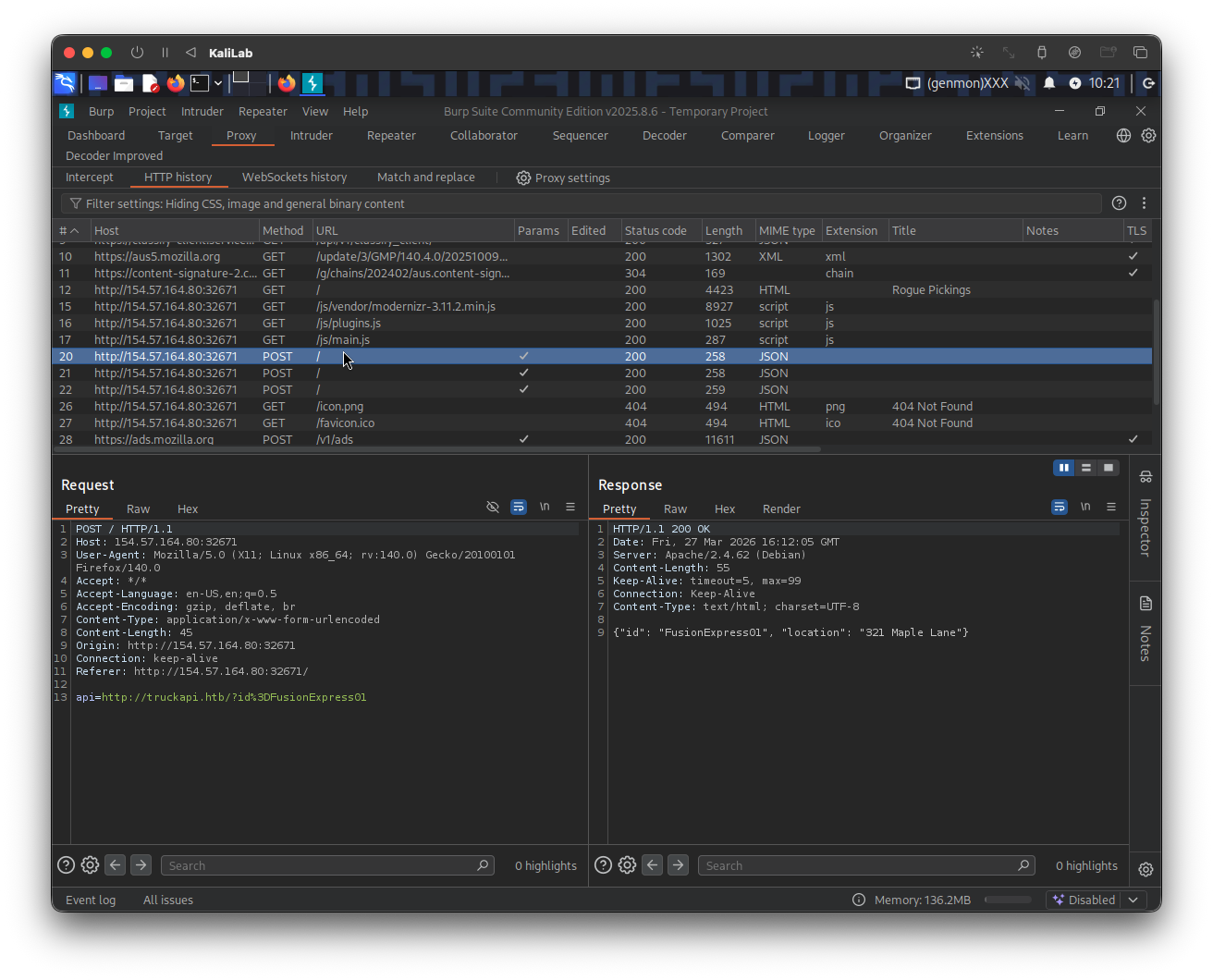Switch to side-by-side layout view
1213x980 pixels.
click(1064, 468)
